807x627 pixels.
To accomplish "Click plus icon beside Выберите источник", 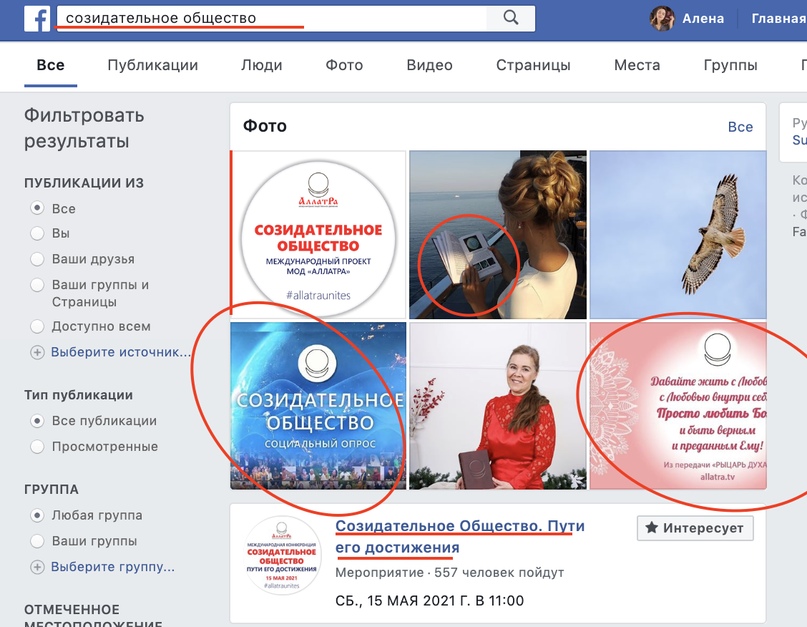I will 37,353.
